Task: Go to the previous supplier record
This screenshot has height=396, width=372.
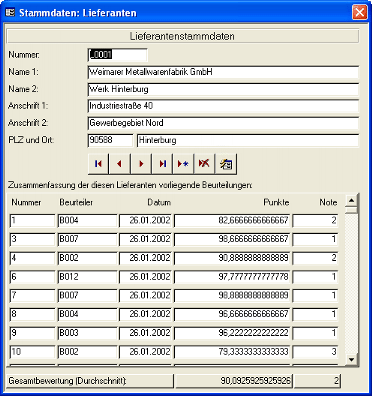Action: pos(119,164)
